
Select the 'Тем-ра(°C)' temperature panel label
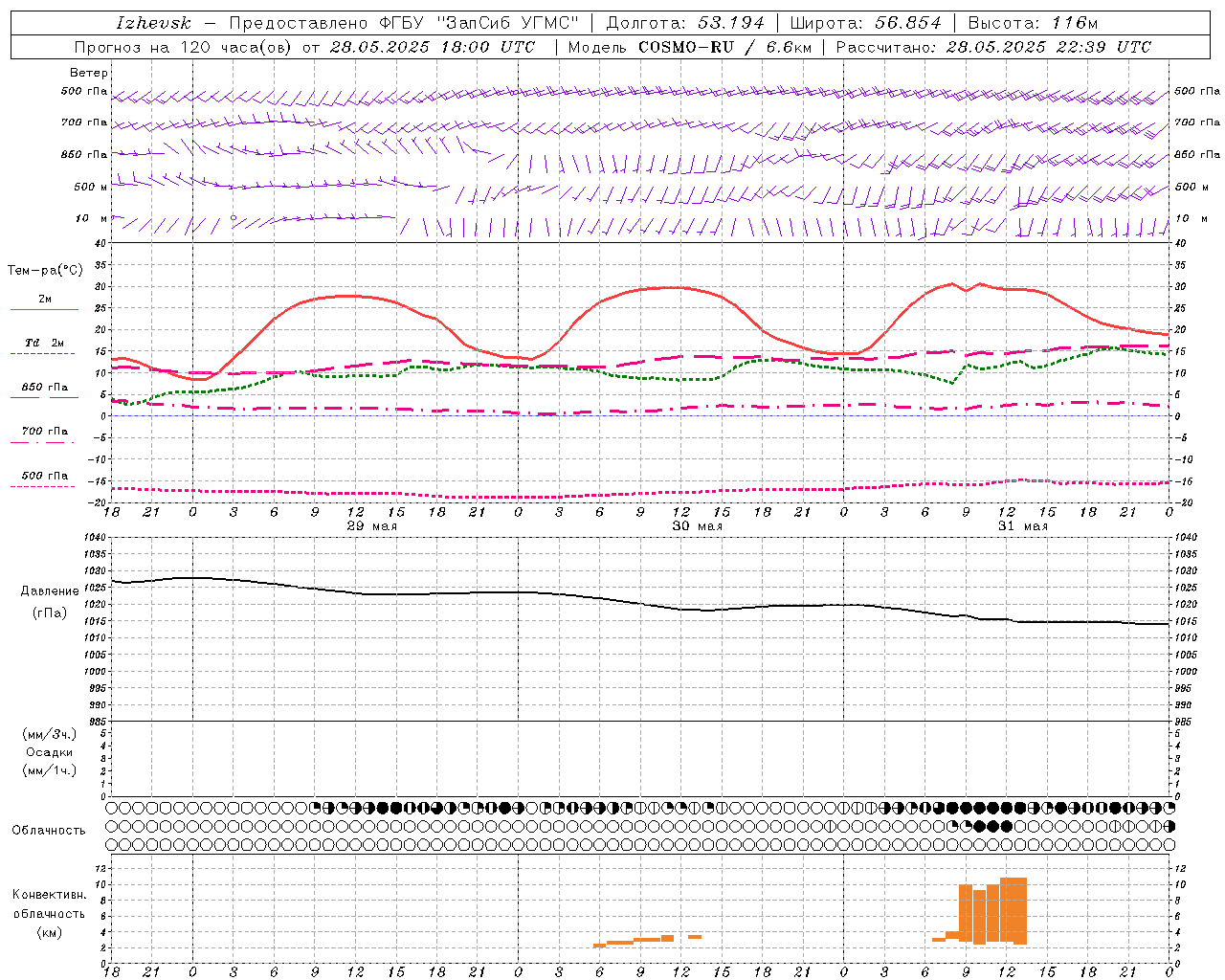tap(45, 271)
